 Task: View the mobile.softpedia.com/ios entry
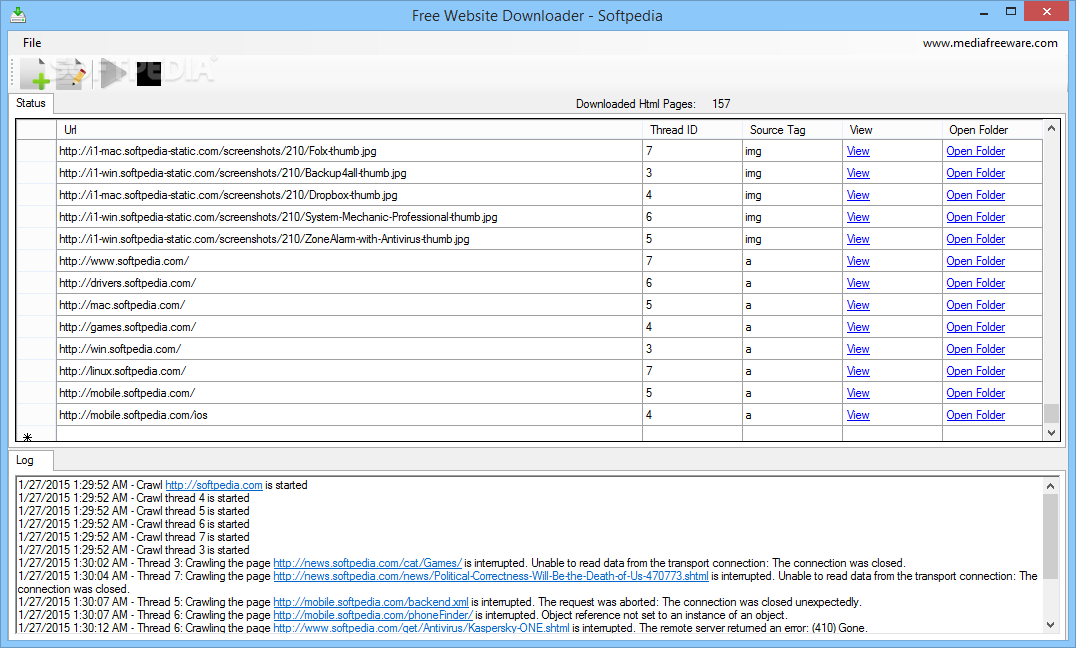coord(858,415)
